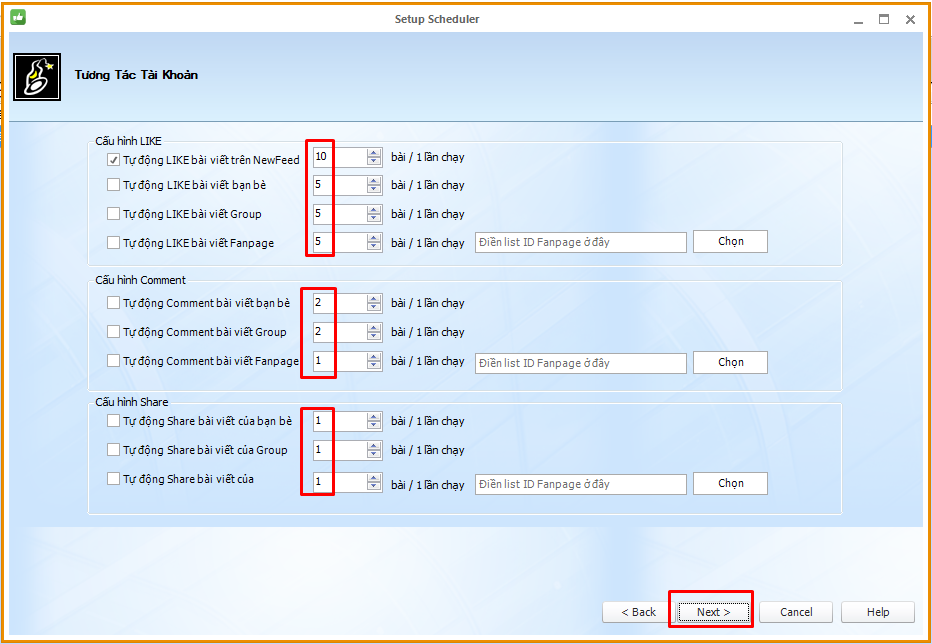This screenshot has height=644, width=932.
Task: Decrease LIKE bạn bè post count
Action: (x=374, y=189)
